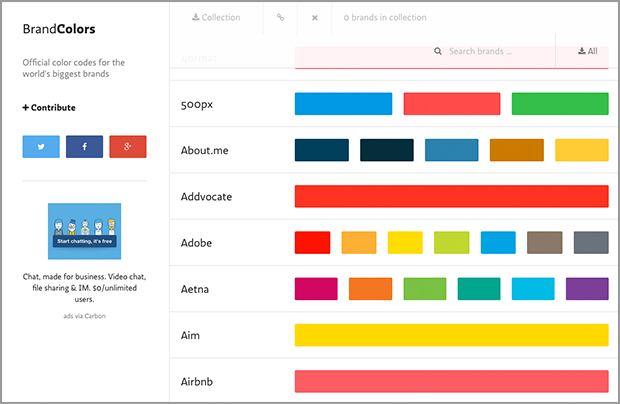This screenshot has width=620, height=404.
Task: Copy the Aim yellow color bar
Action: (x=452, y=335)
